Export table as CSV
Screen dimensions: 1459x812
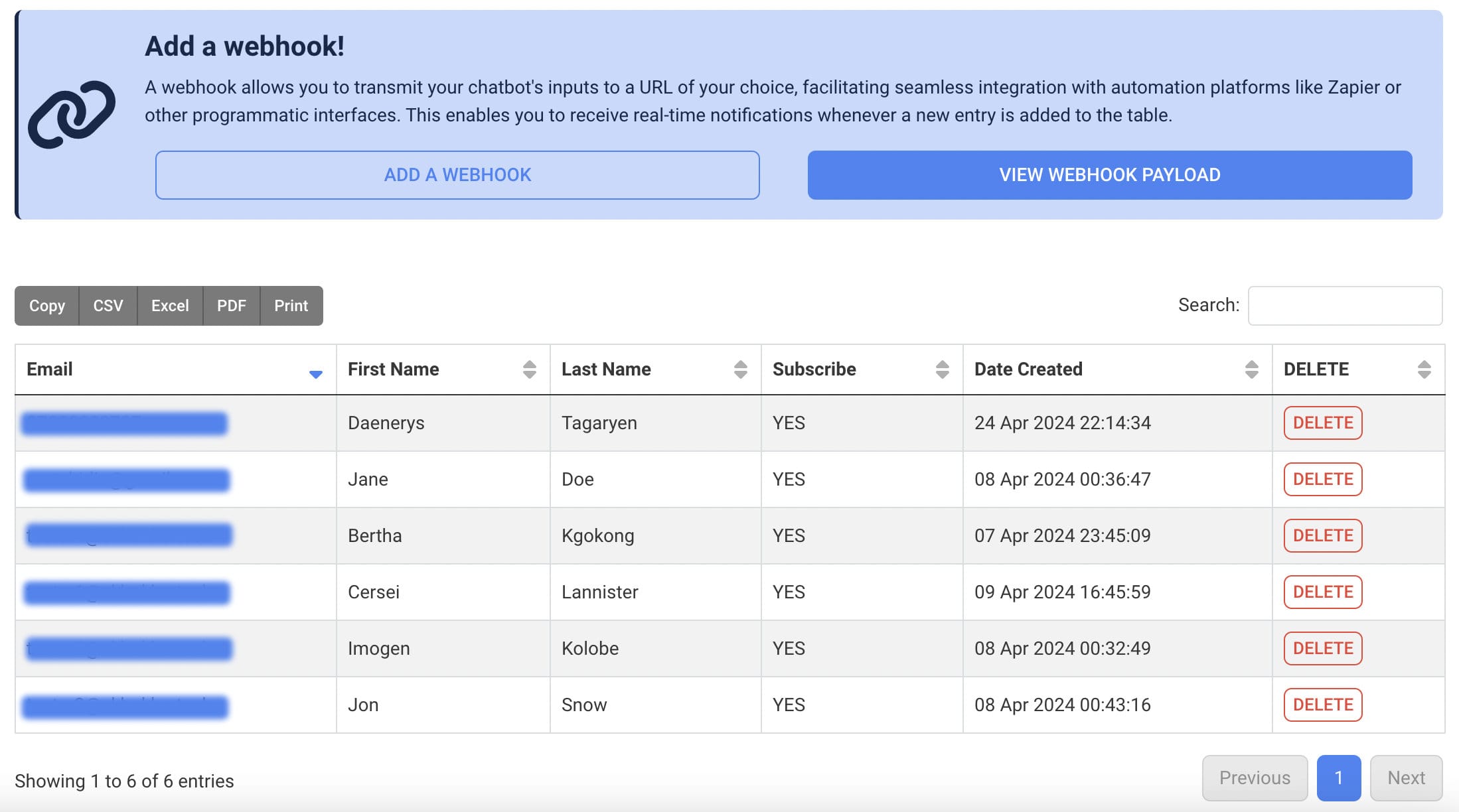[108, 306]
